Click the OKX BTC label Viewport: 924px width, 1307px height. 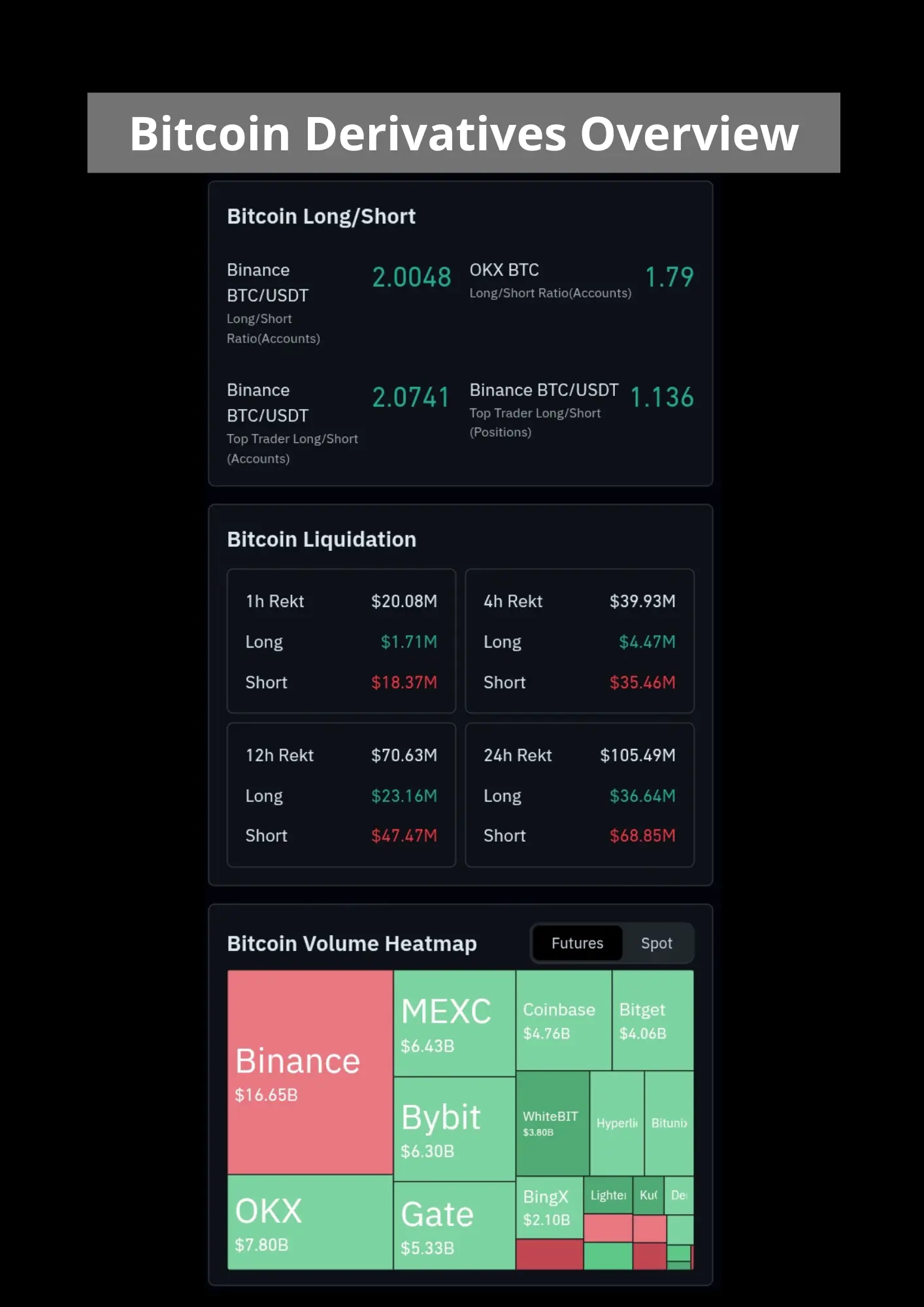[x=504, y=270]
